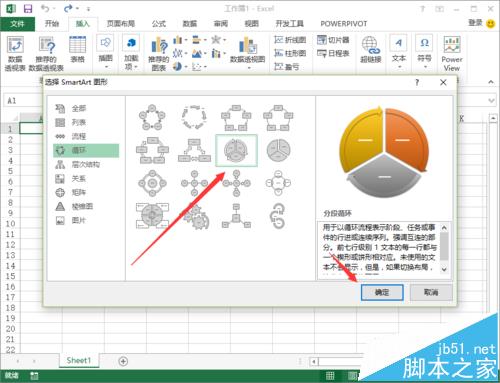Pick the Basic Pie layout thumbnail
The height and width of the screenshot is (383, 500).
[x=279, y=150]
